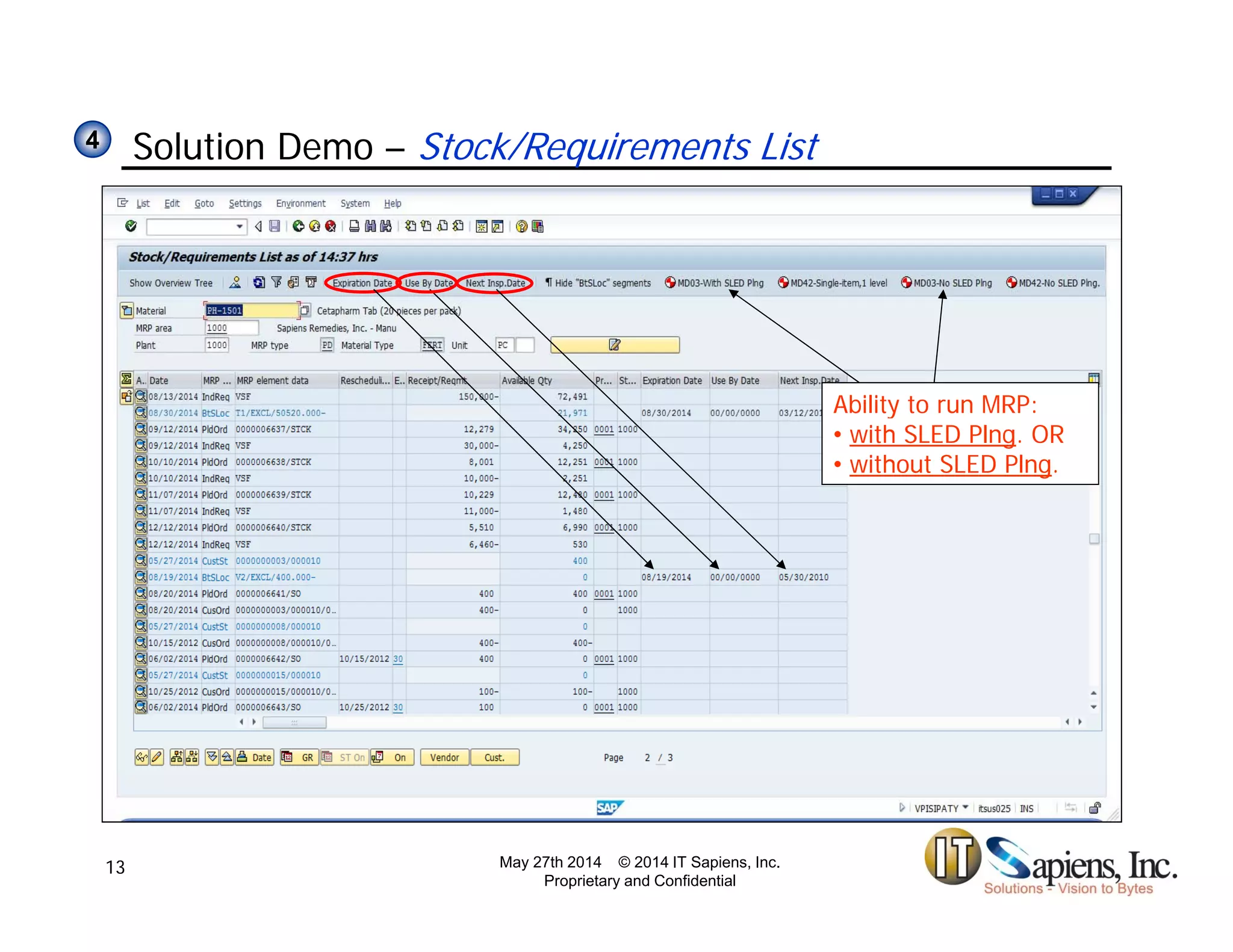Image resolution: width=1233 pixels, height=952 pixels.
Task: Click the On button with calendar icon
Action: coord(393,758)
